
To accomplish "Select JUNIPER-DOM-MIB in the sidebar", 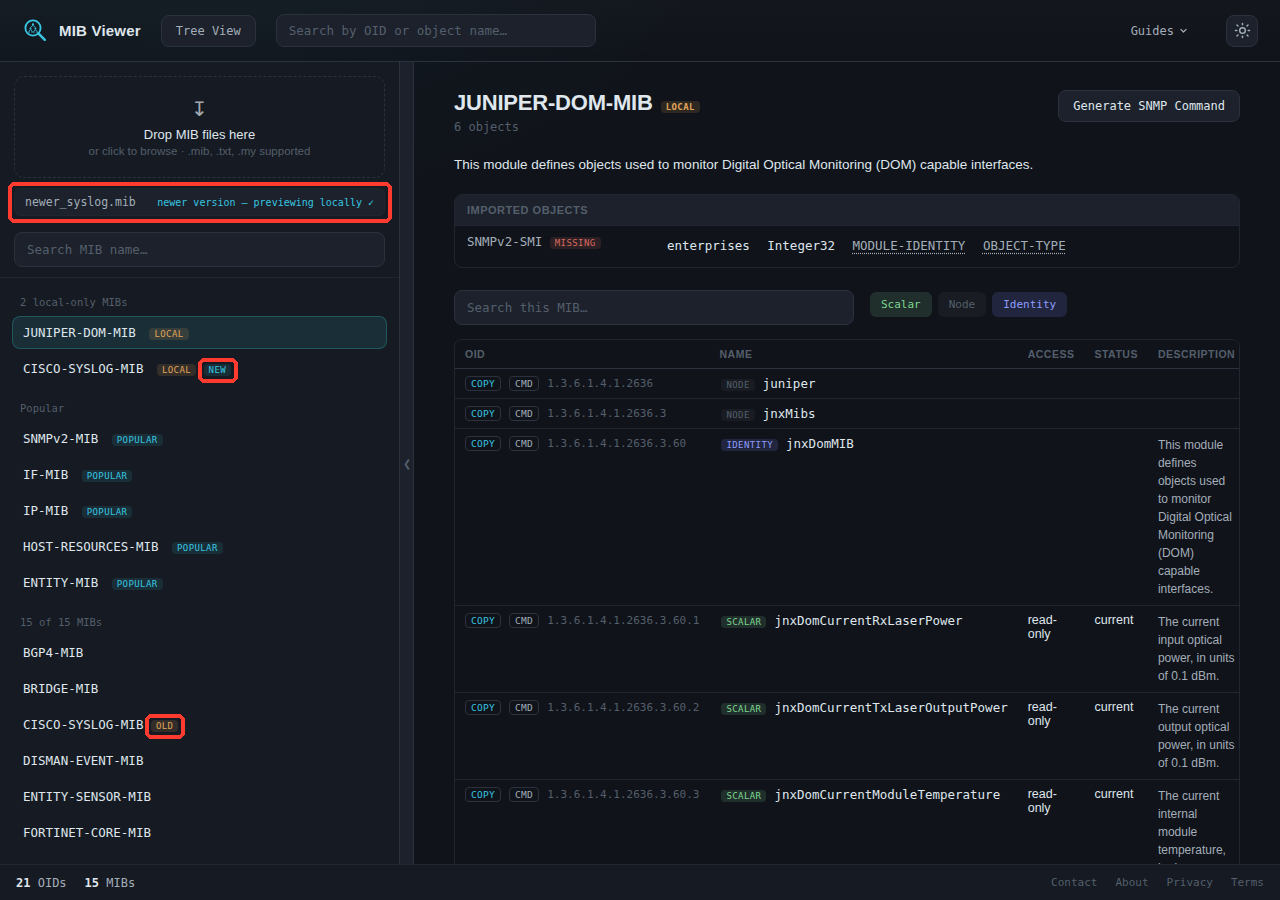I will (199, 332).
